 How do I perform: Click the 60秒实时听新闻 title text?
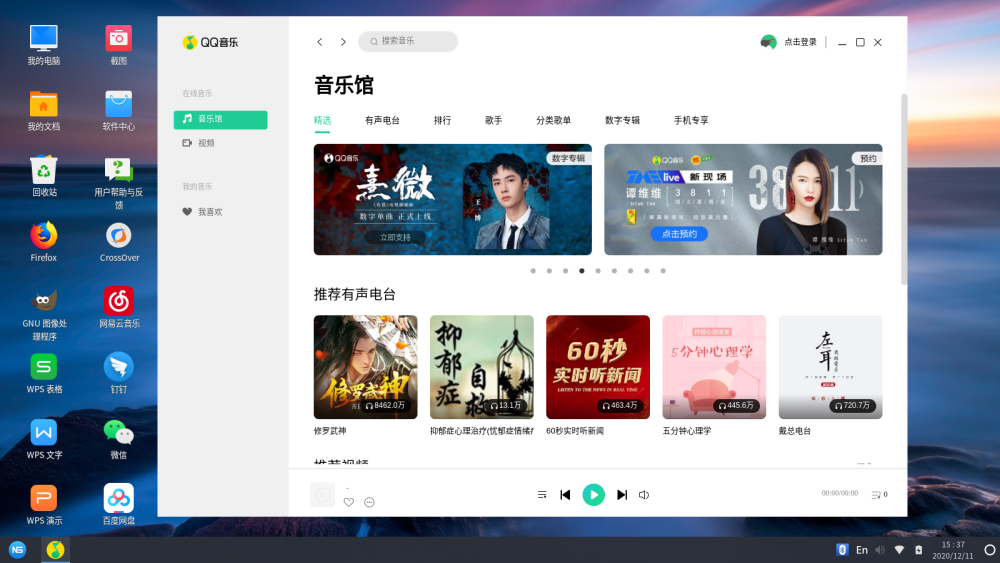tap(575, 431)
